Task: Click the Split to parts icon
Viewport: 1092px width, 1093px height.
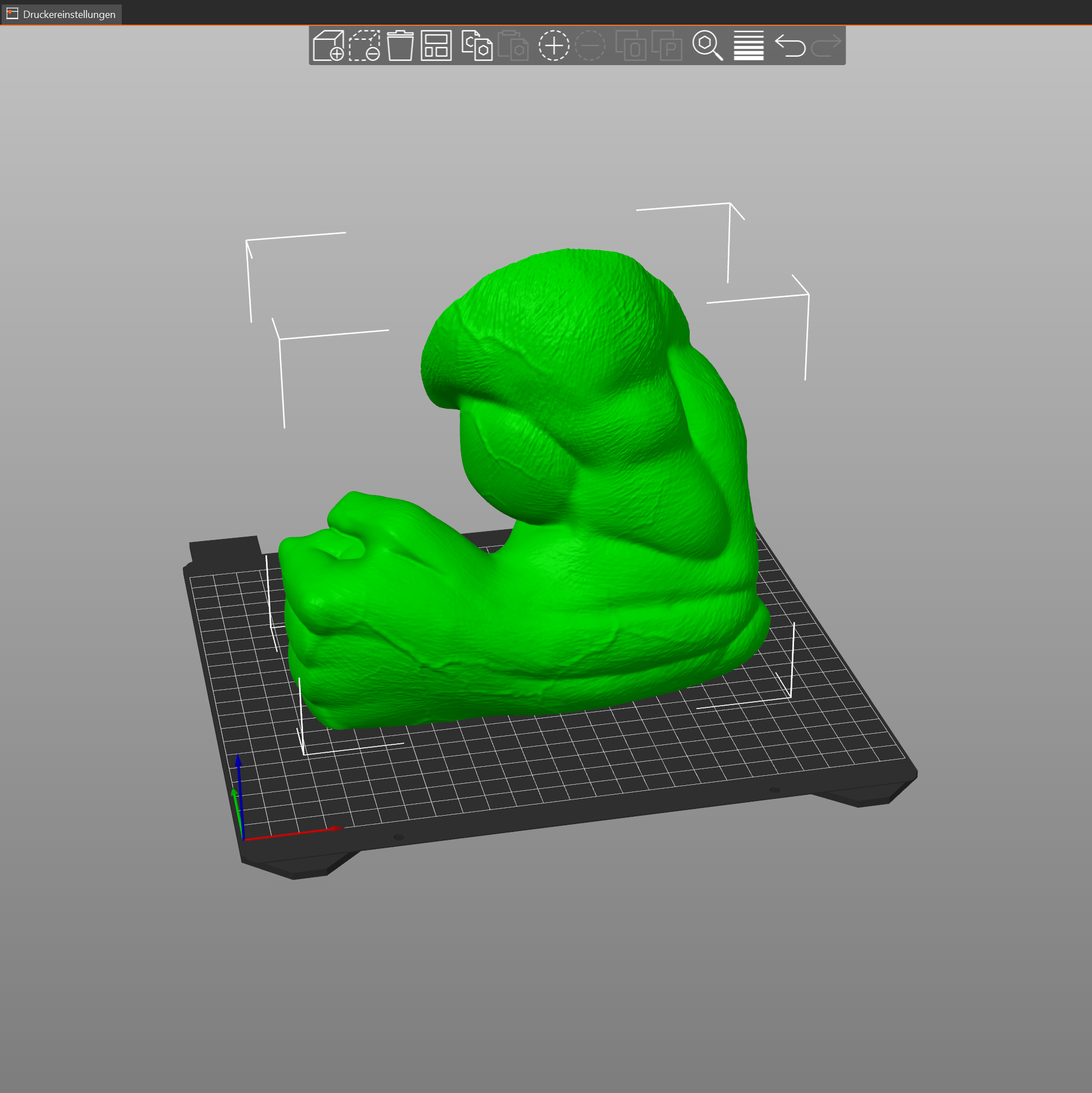Action: click(667, 45)
